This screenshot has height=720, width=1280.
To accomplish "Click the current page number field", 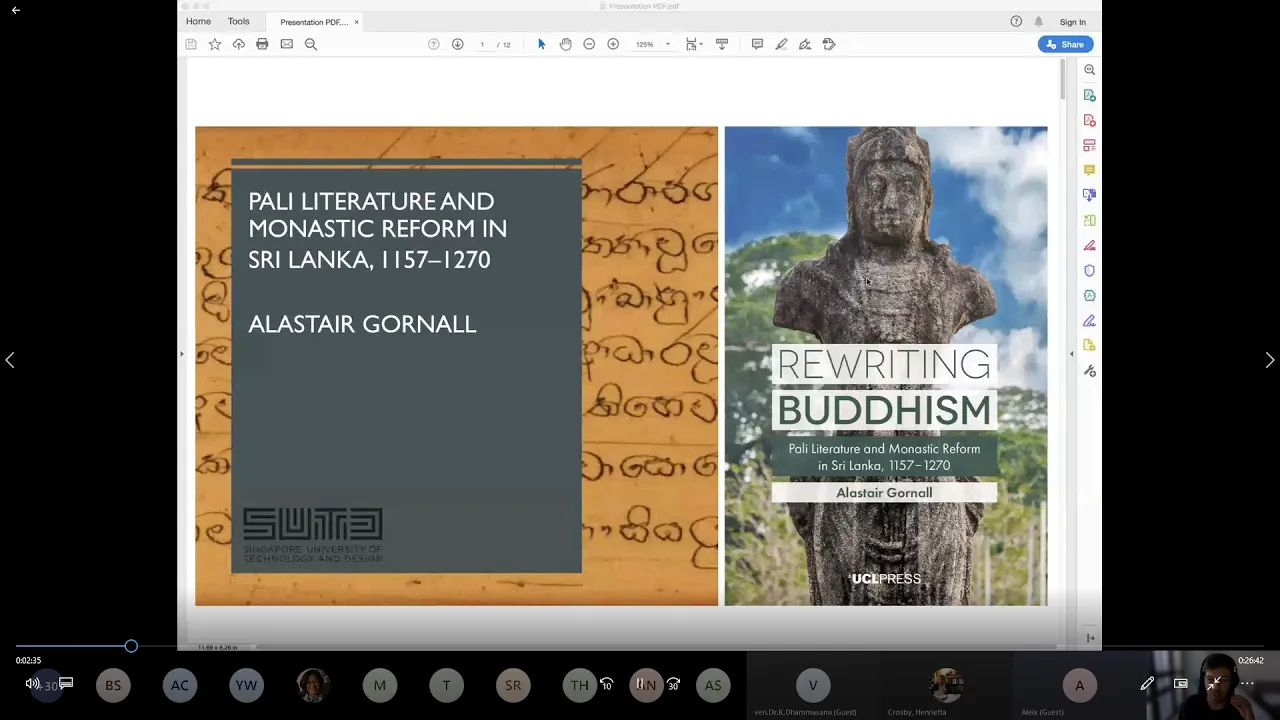I will pos(482,44).
